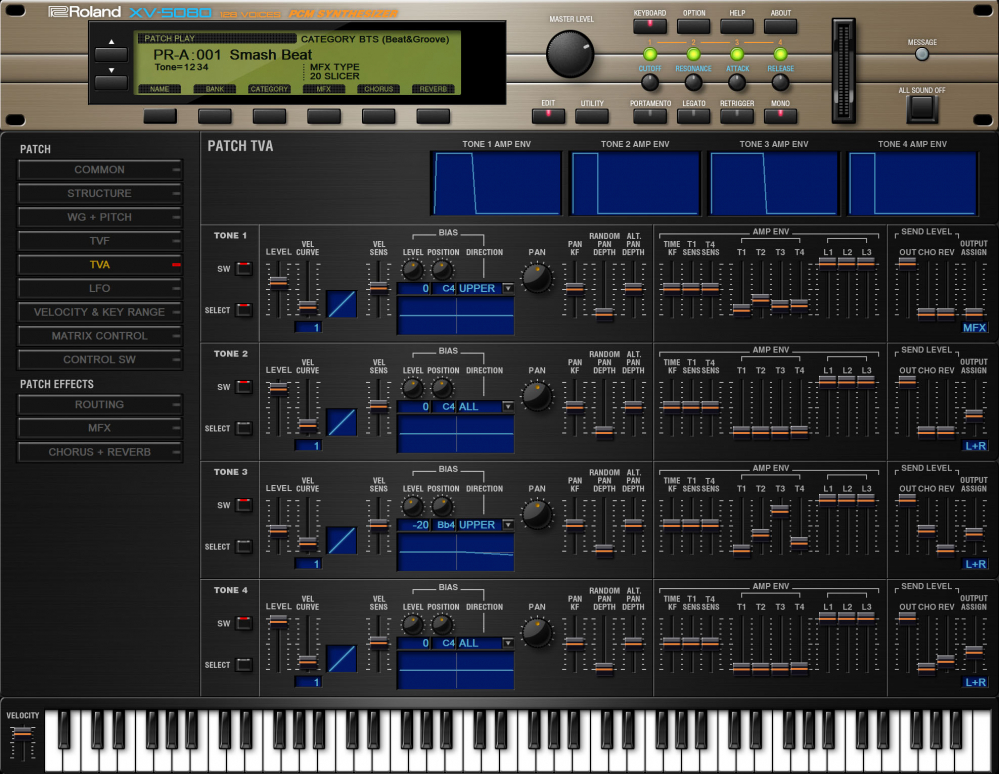Toggle the Tone 3 SW switch

tap(244, 505)
